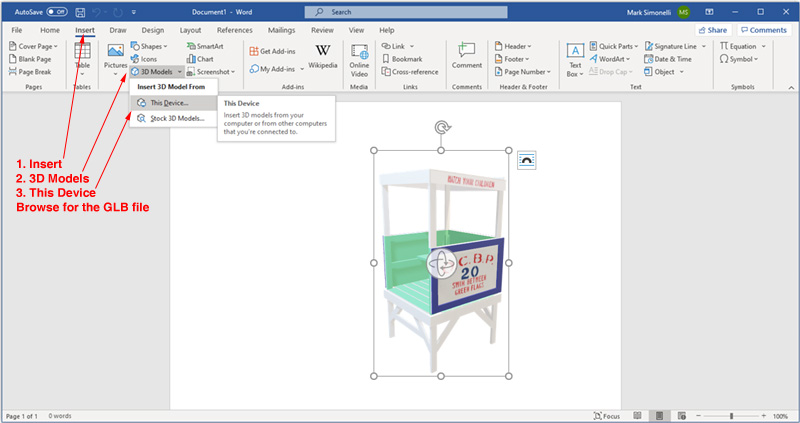This screenshot has width=800, height=423.
Task: Switch to Print Layout view
Action: click(x=660, y=416)
